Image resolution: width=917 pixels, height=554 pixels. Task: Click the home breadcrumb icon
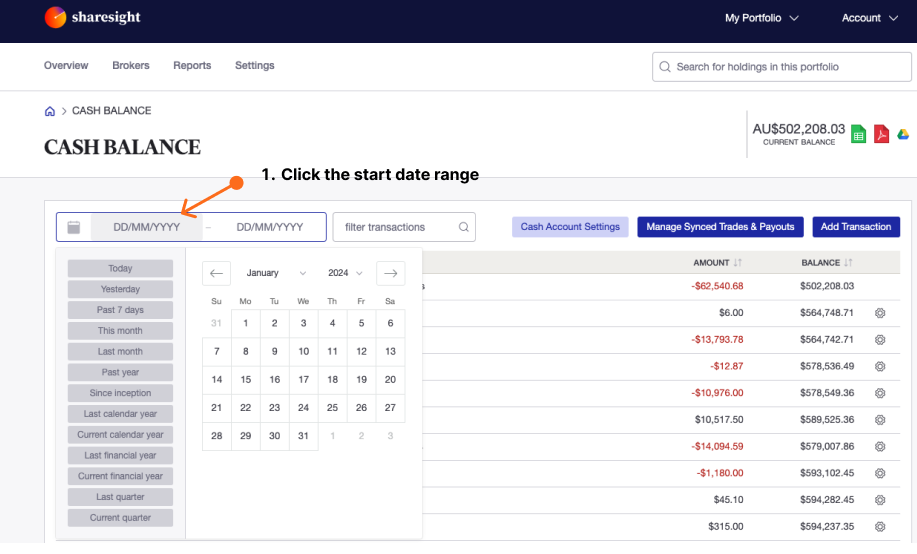[50, 111]
